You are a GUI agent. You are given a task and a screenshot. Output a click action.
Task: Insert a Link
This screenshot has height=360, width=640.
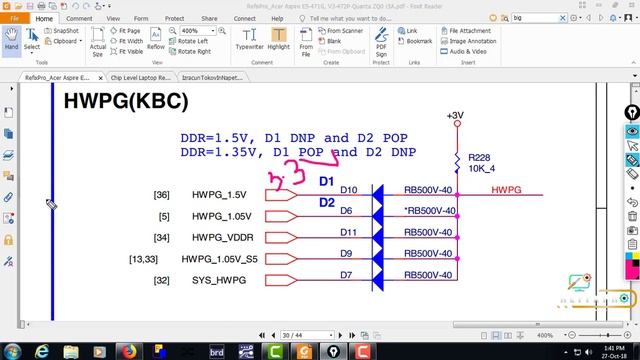[x=407, y=31]
